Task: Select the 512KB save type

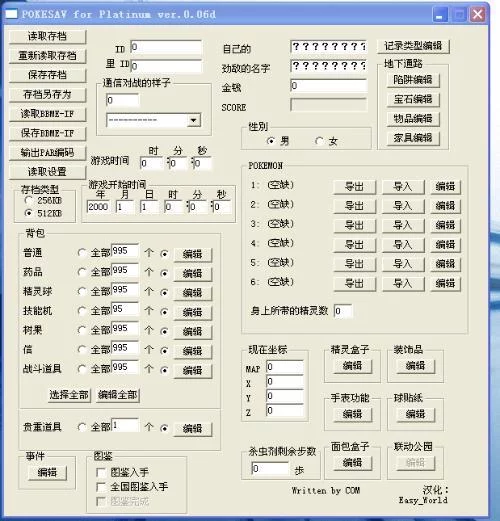Action: point(29,213)
